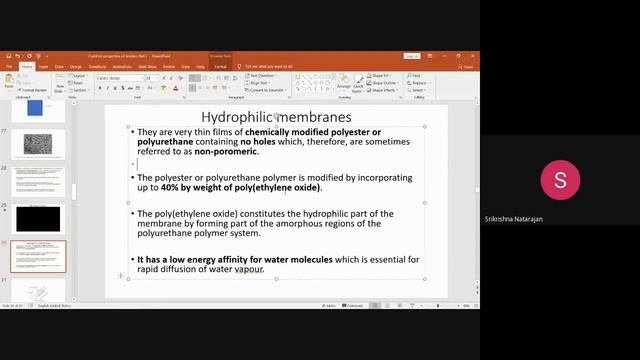Click the New Slide icon
640x360 pixels.
click(x=60, y=79)
